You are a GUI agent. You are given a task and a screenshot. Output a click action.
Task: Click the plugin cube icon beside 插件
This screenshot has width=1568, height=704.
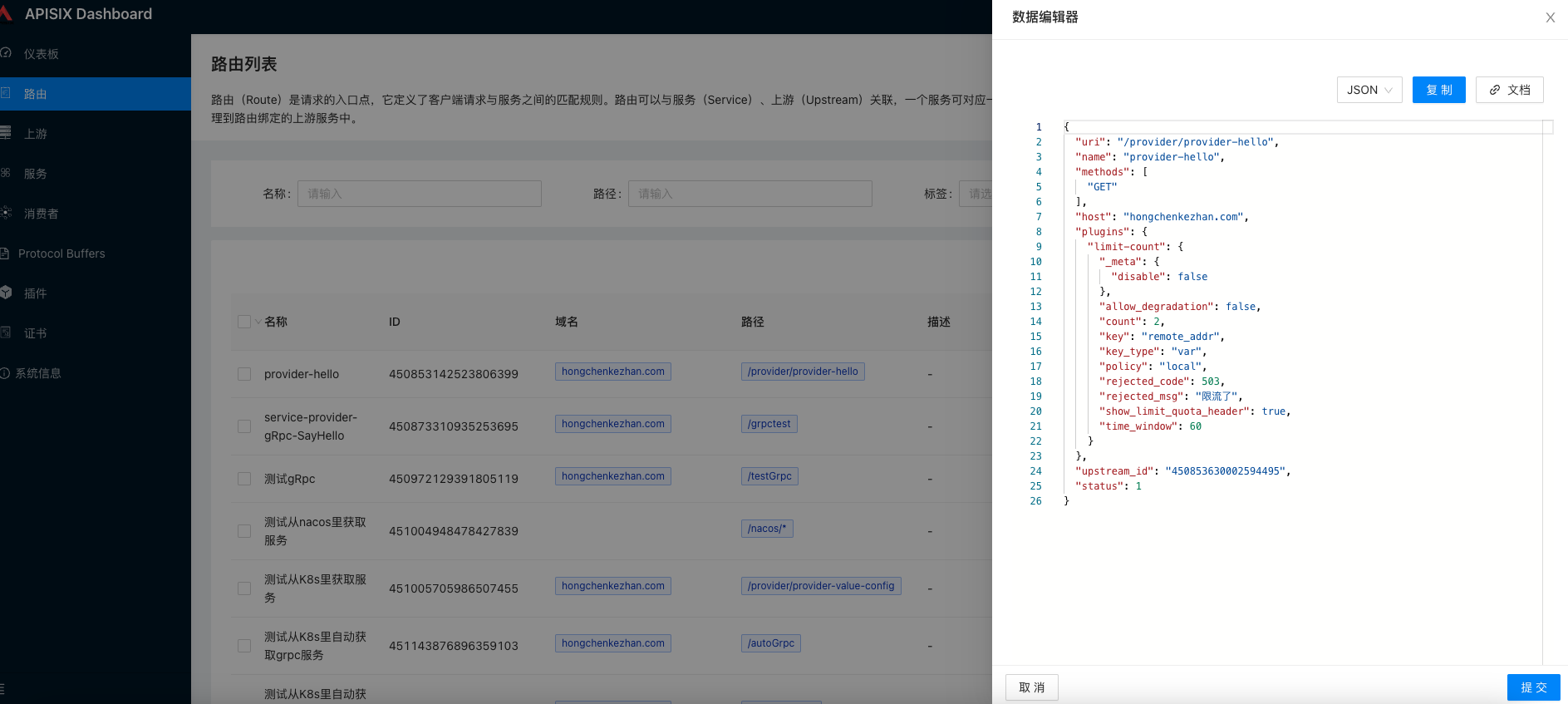coord(5,293)
